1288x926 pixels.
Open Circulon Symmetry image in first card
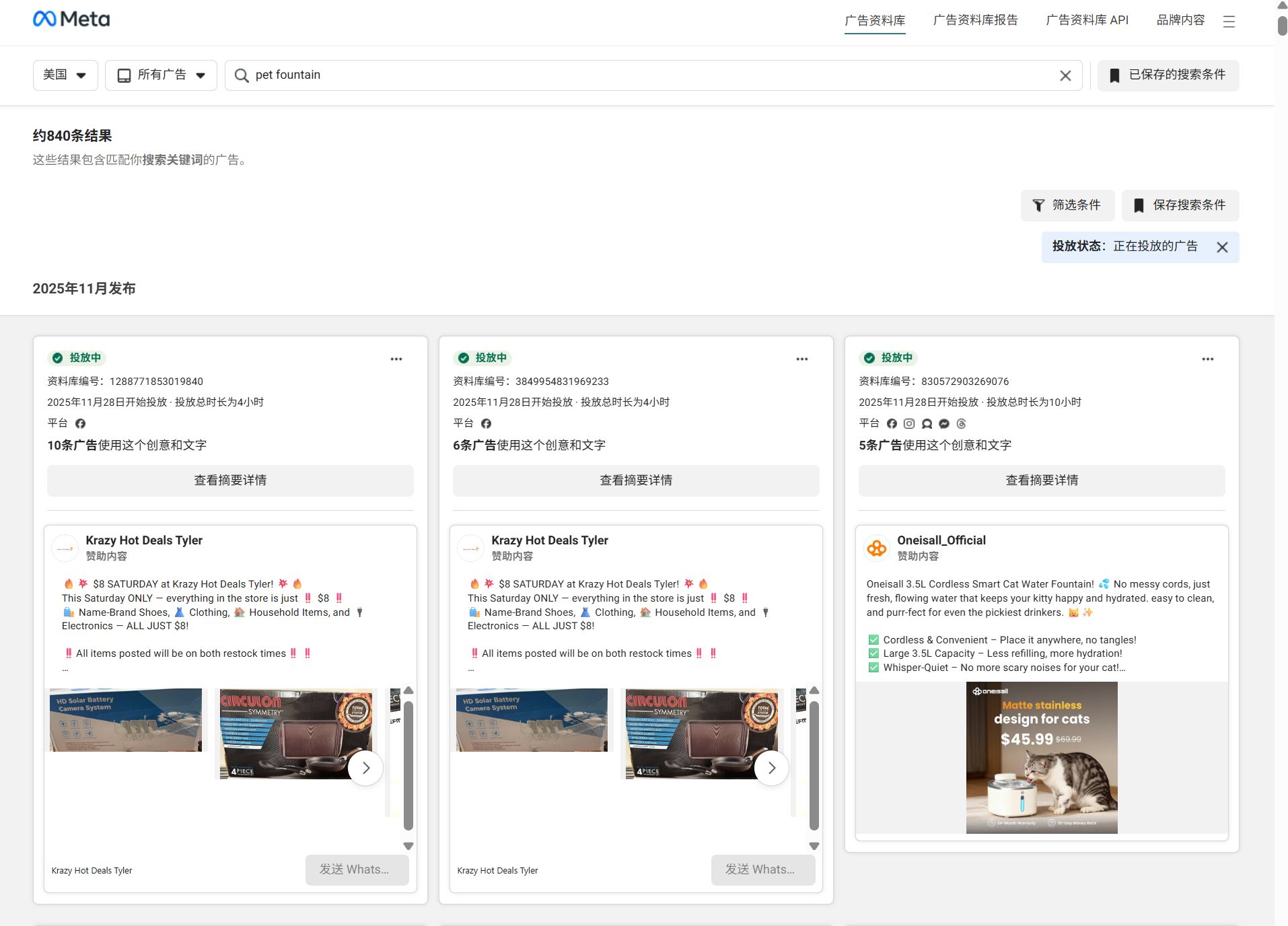tap(297, 734)
